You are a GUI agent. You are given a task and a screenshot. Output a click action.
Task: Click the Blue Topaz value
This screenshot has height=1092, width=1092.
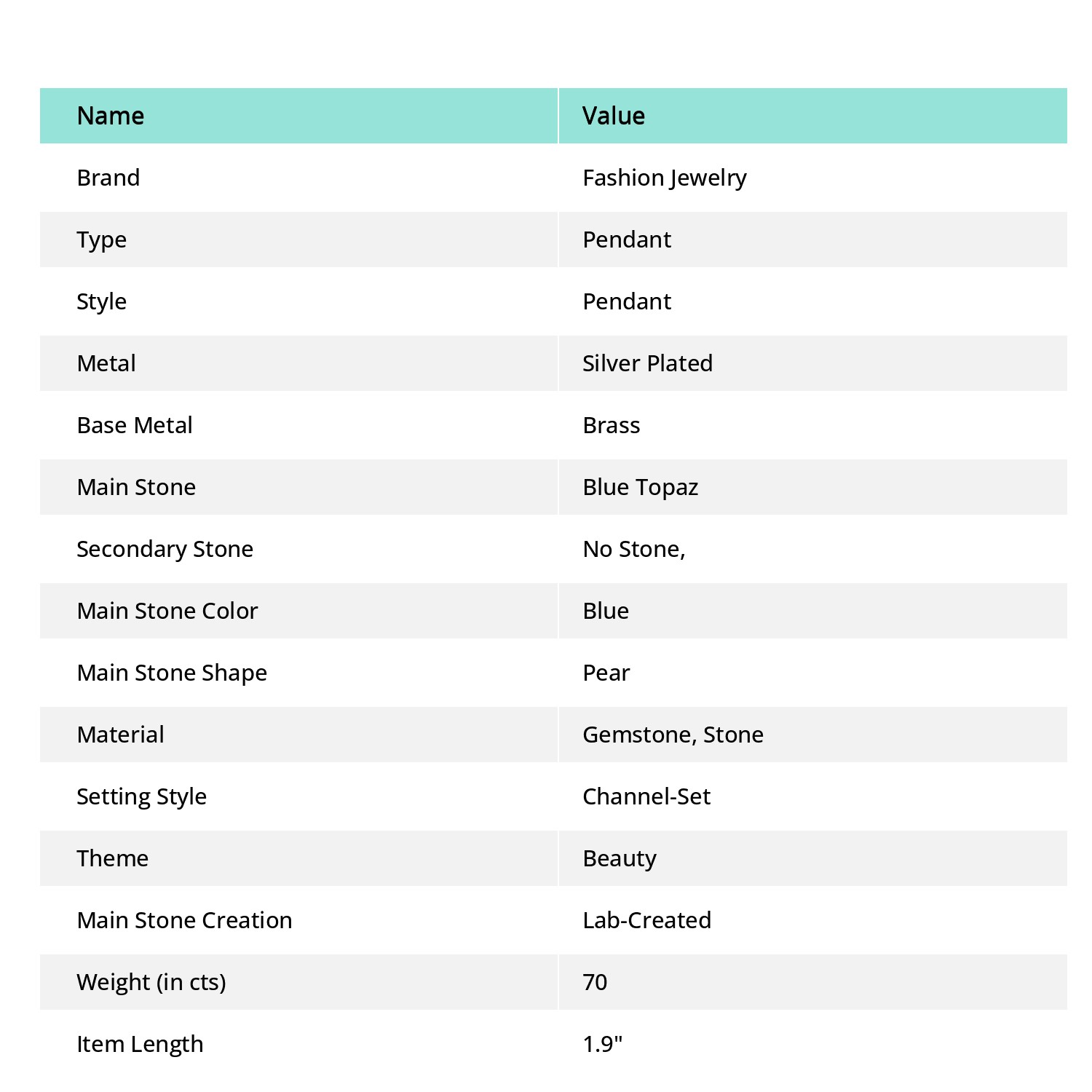tap(641, 488)
